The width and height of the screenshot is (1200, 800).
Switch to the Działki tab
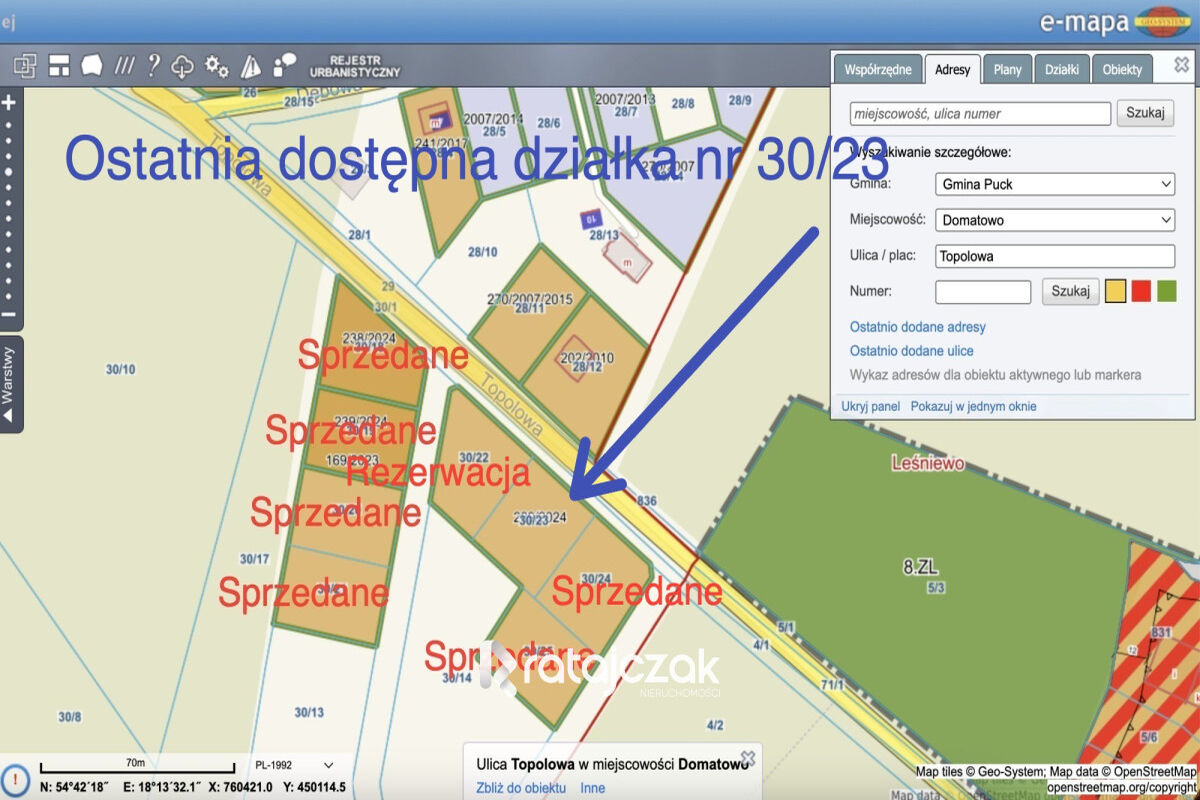(1061, 69)
